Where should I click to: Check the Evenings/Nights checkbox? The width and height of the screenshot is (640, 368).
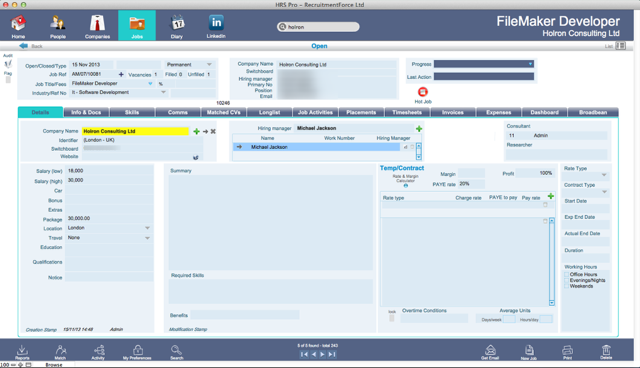point(567,280)
